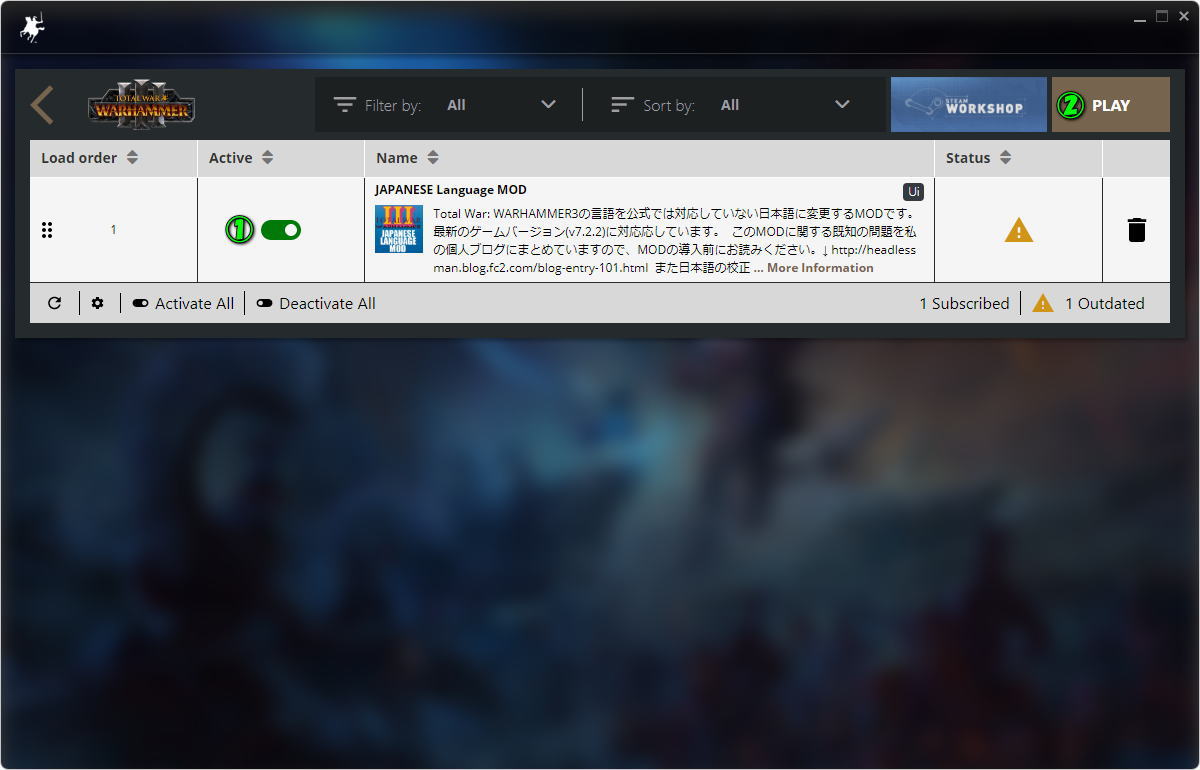1200x770 pixels.
Task: Click Activate All
Action: (183, 304)
